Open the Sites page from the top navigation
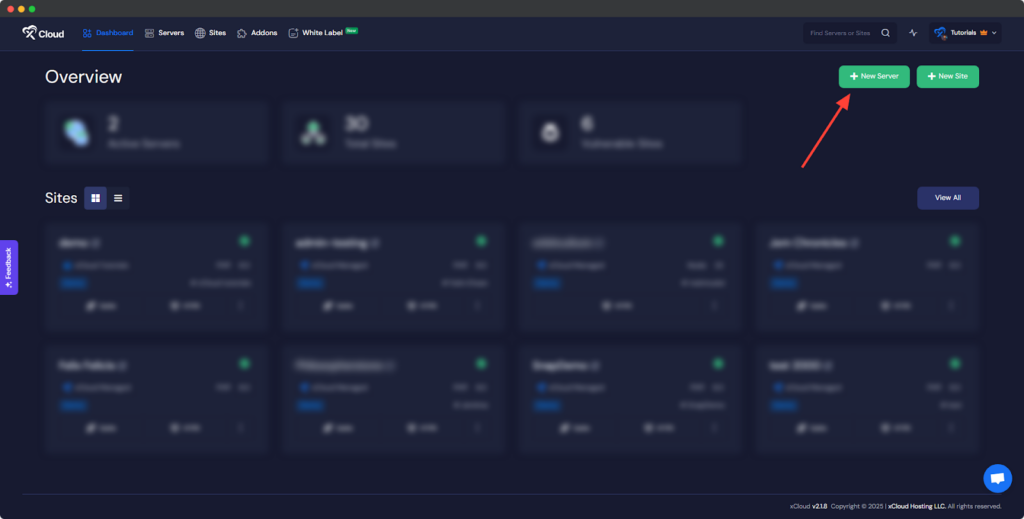This screenshot has height=519, width=1024. [x=210, y=33]
